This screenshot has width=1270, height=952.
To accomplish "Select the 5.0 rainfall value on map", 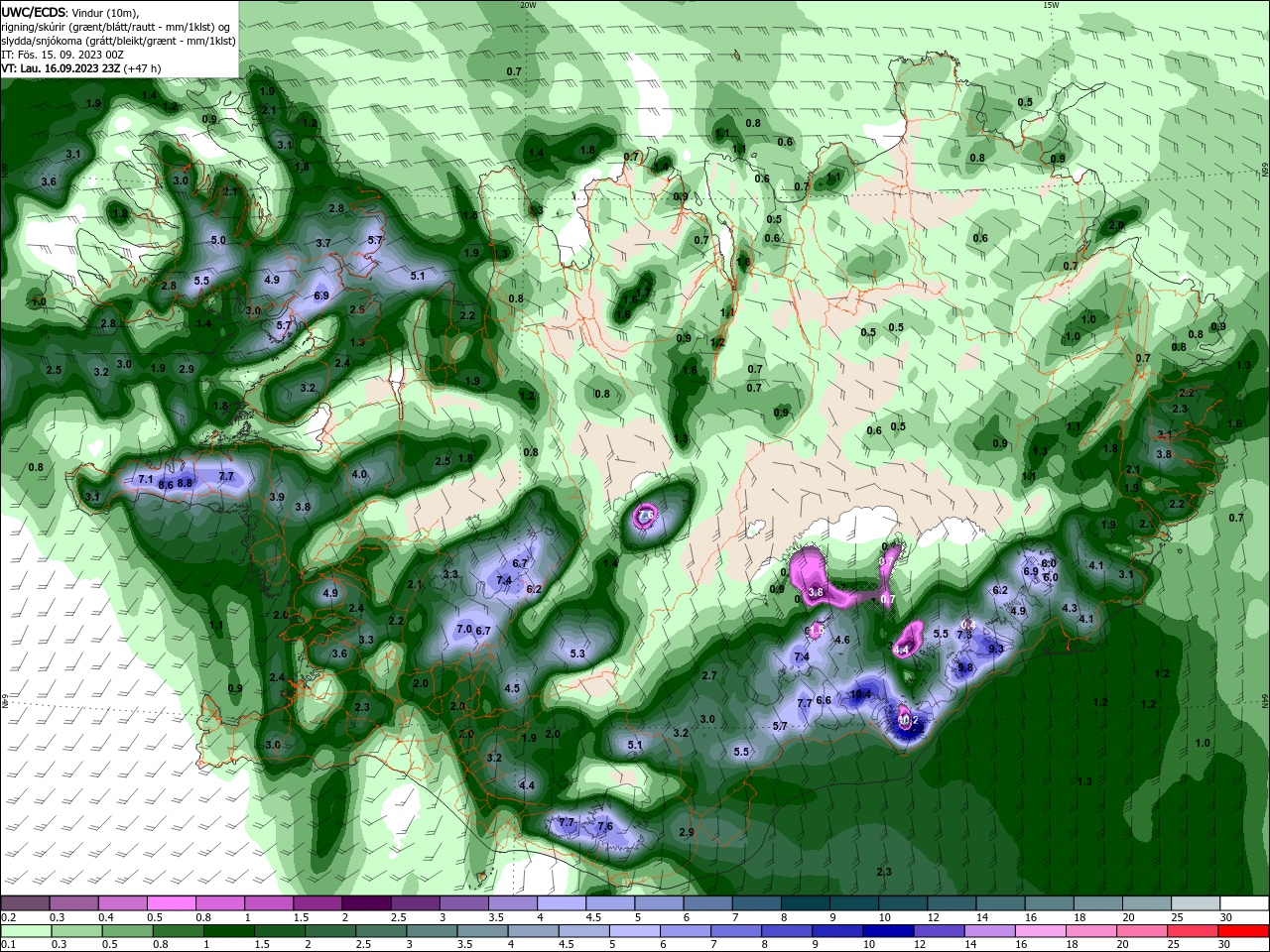I will (218, 240).
